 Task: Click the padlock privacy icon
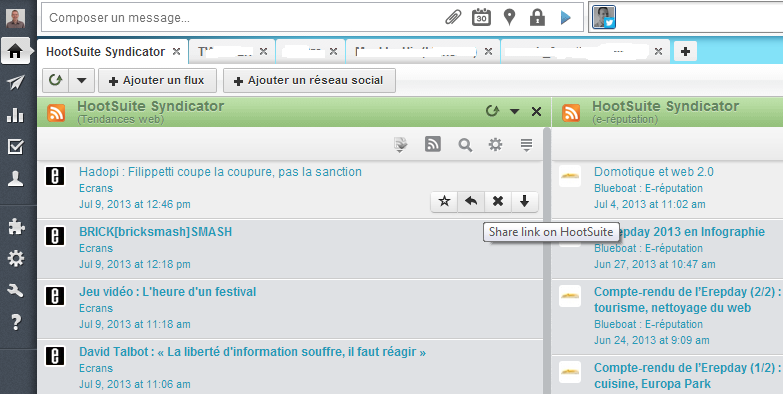coord(537,17)
